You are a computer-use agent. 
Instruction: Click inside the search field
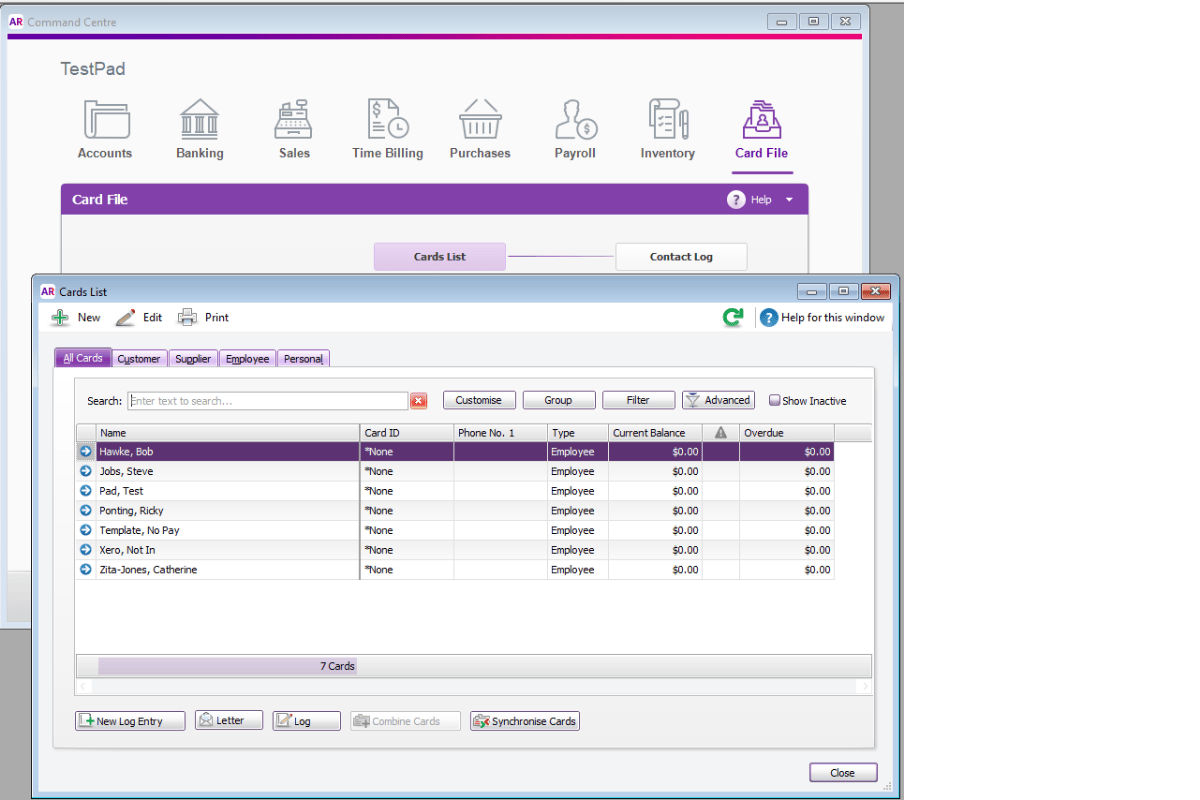pyautogui.click(x=267, y=400)
